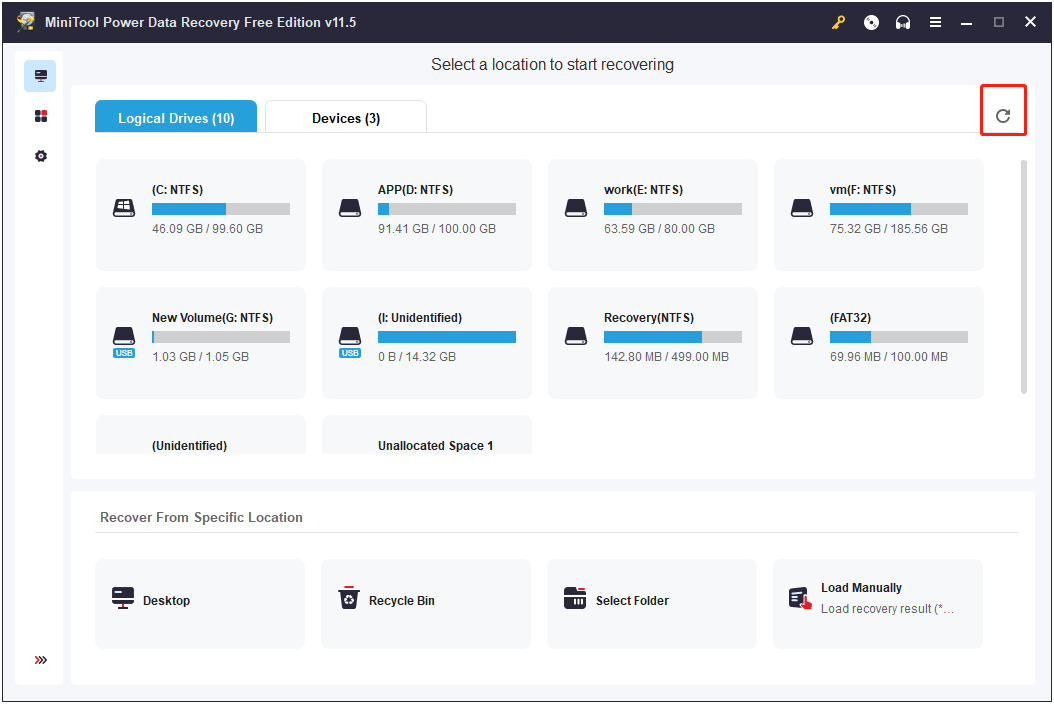Select the C: NTFS drive
Image resolution: width=1054 pixels, height=705 pixels.
(x=201, y=215)
